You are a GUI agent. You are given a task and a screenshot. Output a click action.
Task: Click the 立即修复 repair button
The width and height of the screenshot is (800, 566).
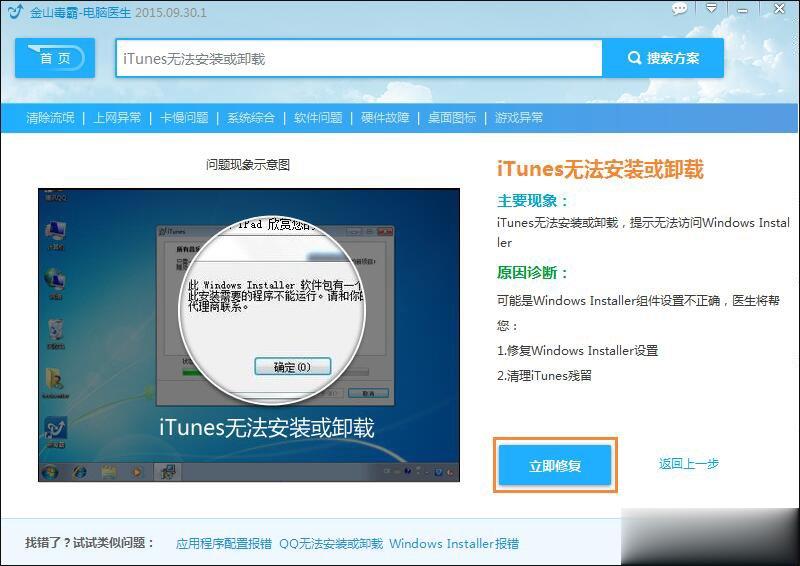(x=555, y=465)
